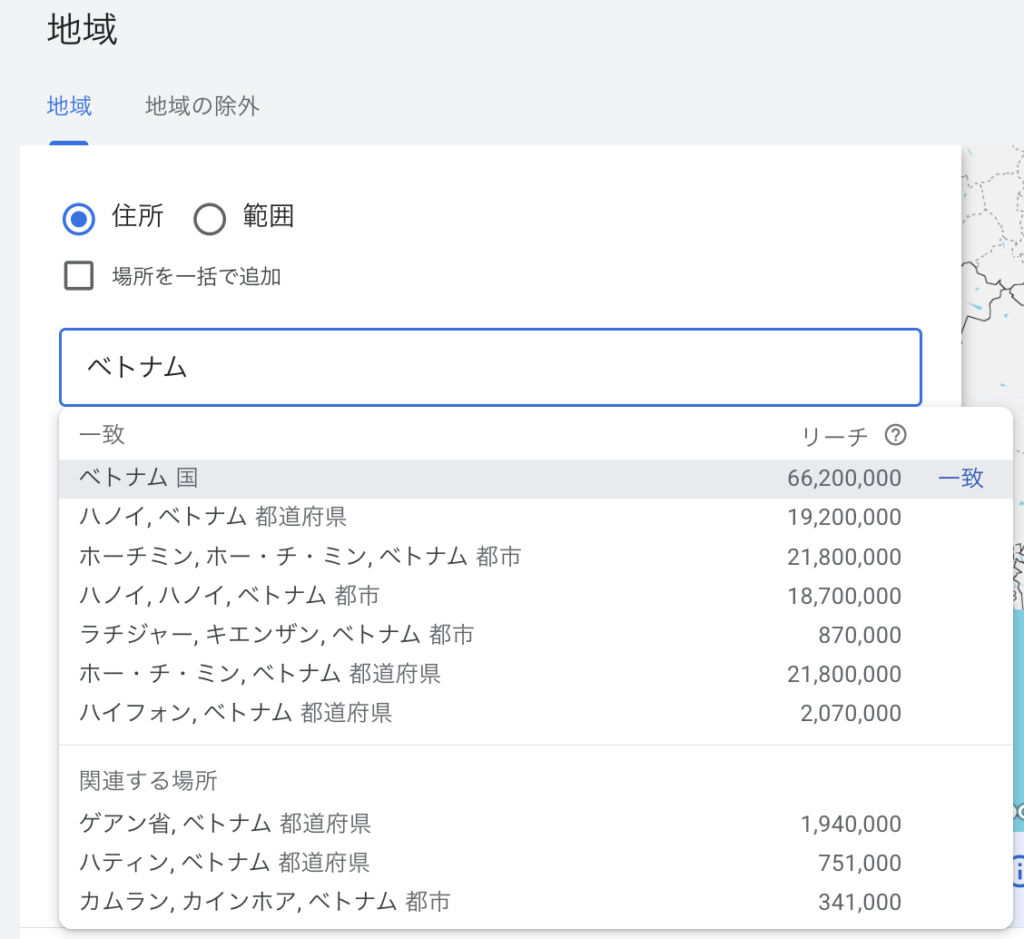The width and height of the screenshot is (1024, 939).
Task: Click the location search field containing ベトナム
Action: coord(490,367)
